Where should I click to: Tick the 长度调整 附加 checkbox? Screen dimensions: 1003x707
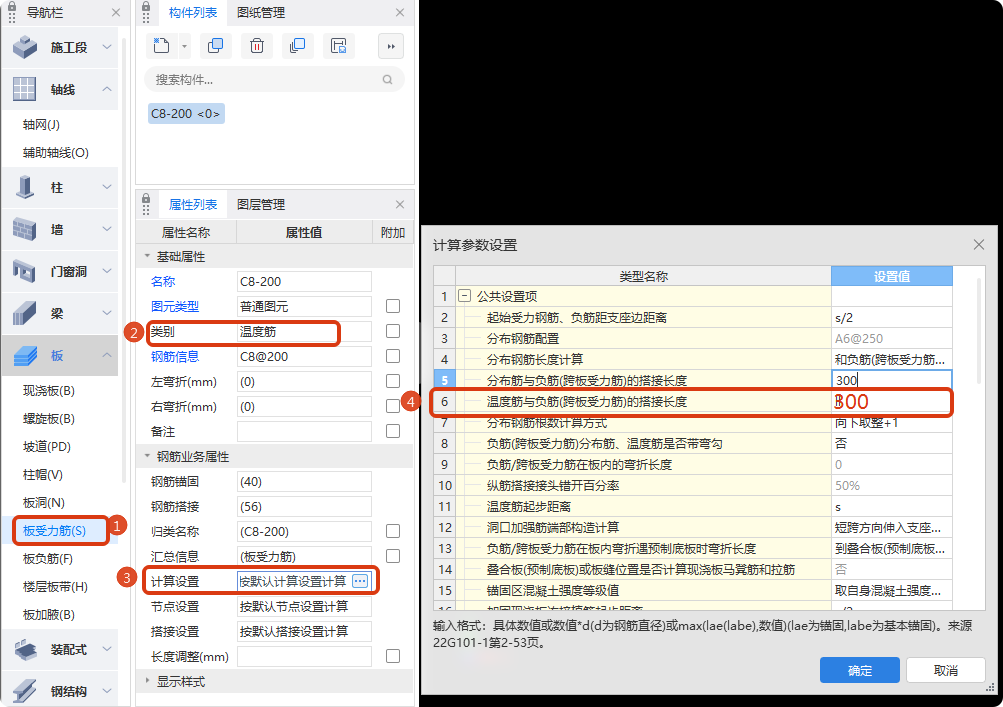393,656
